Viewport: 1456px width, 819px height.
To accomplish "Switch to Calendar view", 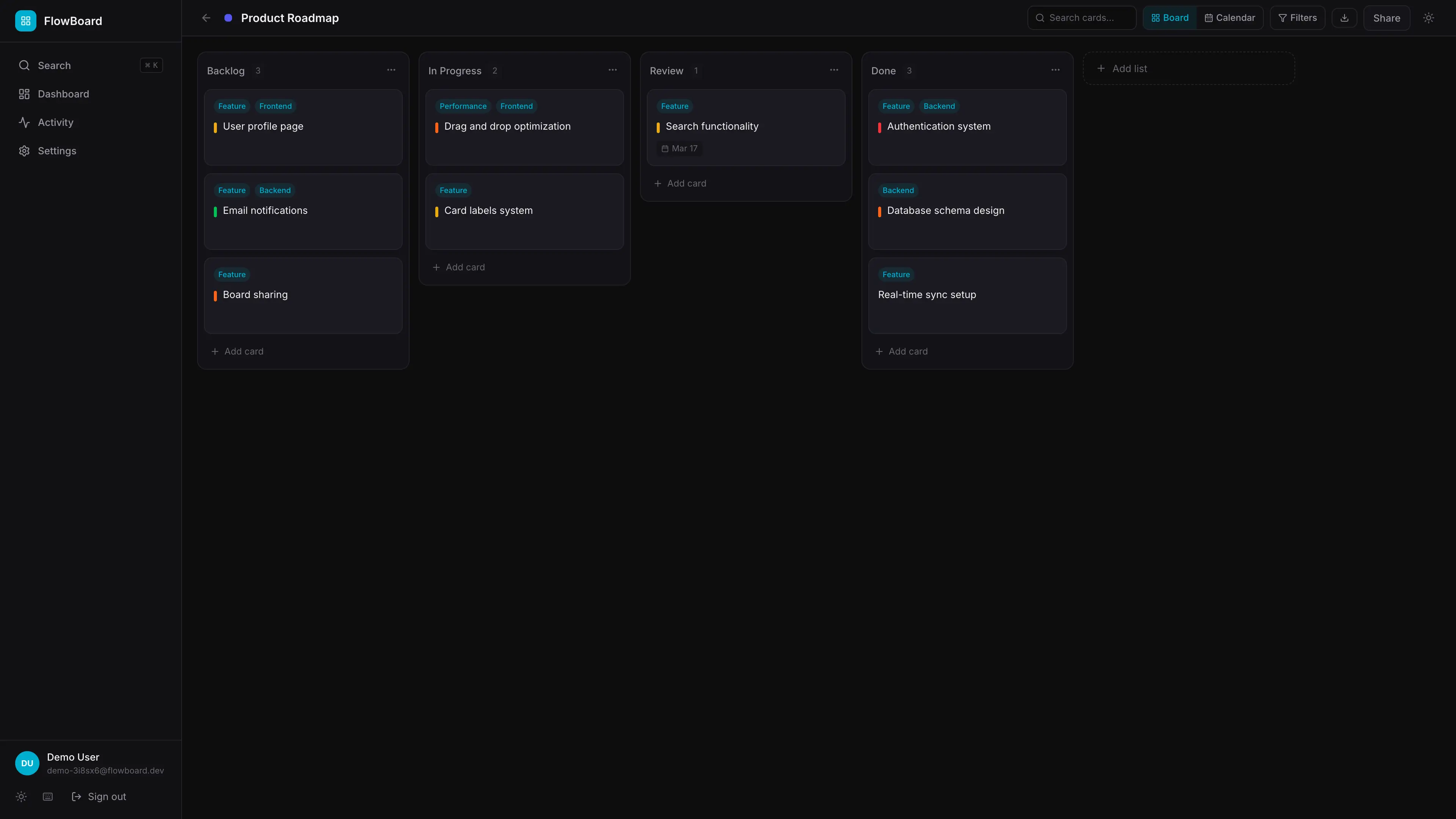I will point(1230,17).
